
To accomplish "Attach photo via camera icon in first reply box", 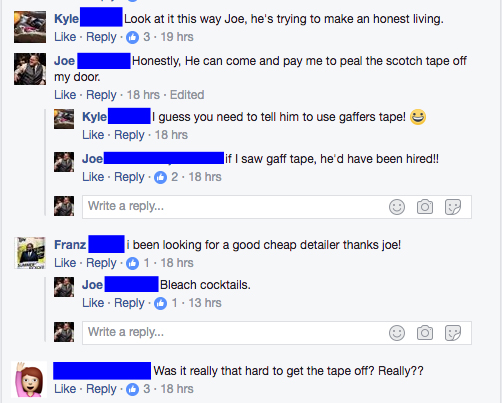I will click(x=425, y=207).
